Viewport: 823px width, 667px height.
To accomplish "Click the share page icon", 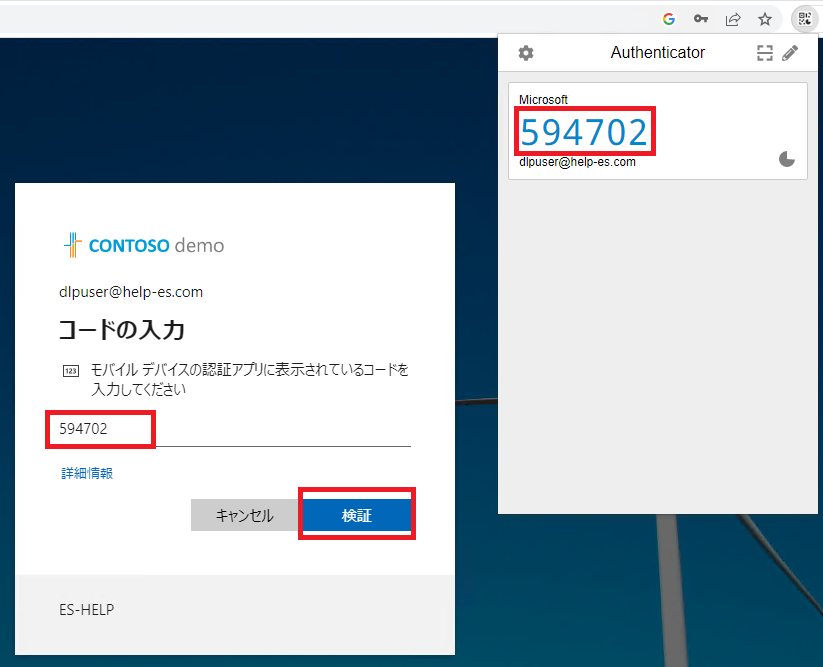I will (733, 19).
